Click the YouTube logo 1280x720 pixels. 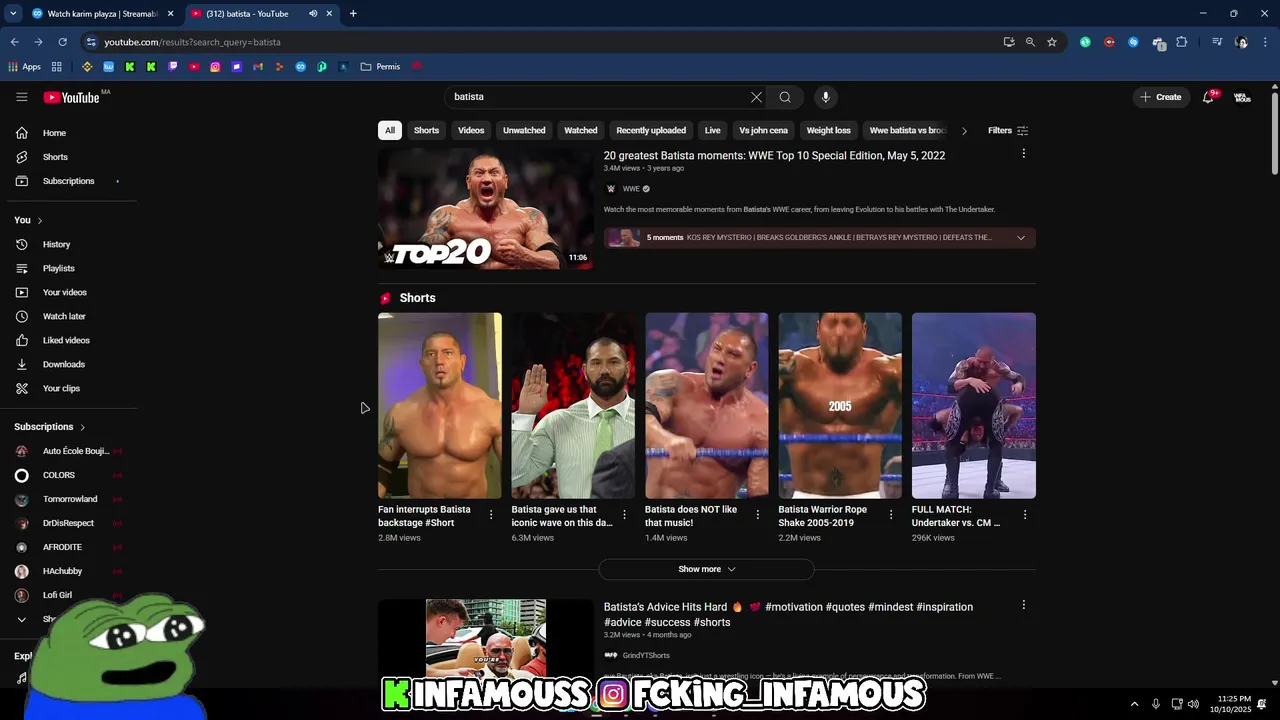71,97
